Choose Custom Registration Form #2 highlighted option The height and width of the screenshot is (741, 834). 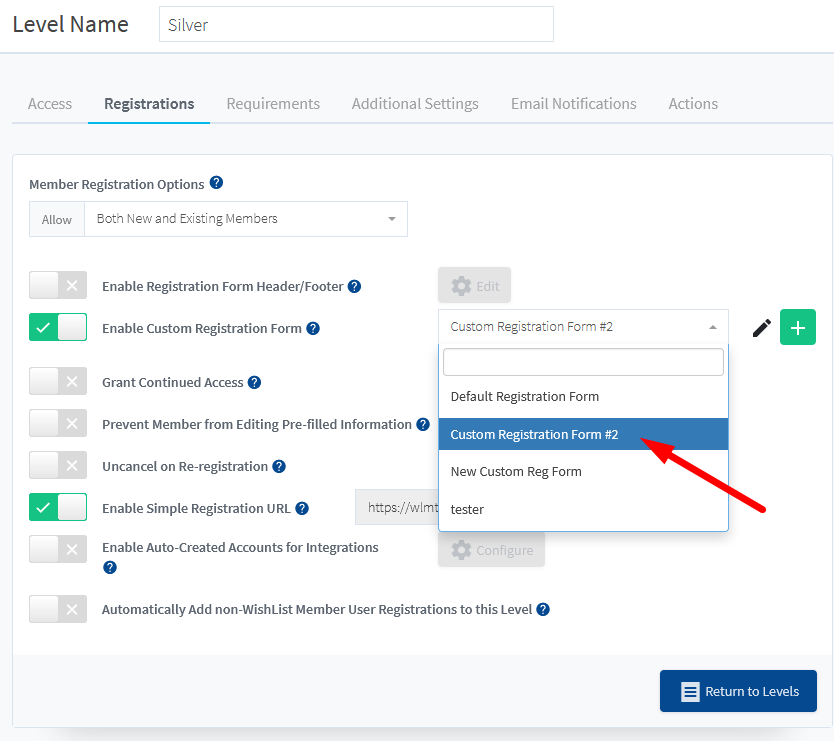click(583, 434)
